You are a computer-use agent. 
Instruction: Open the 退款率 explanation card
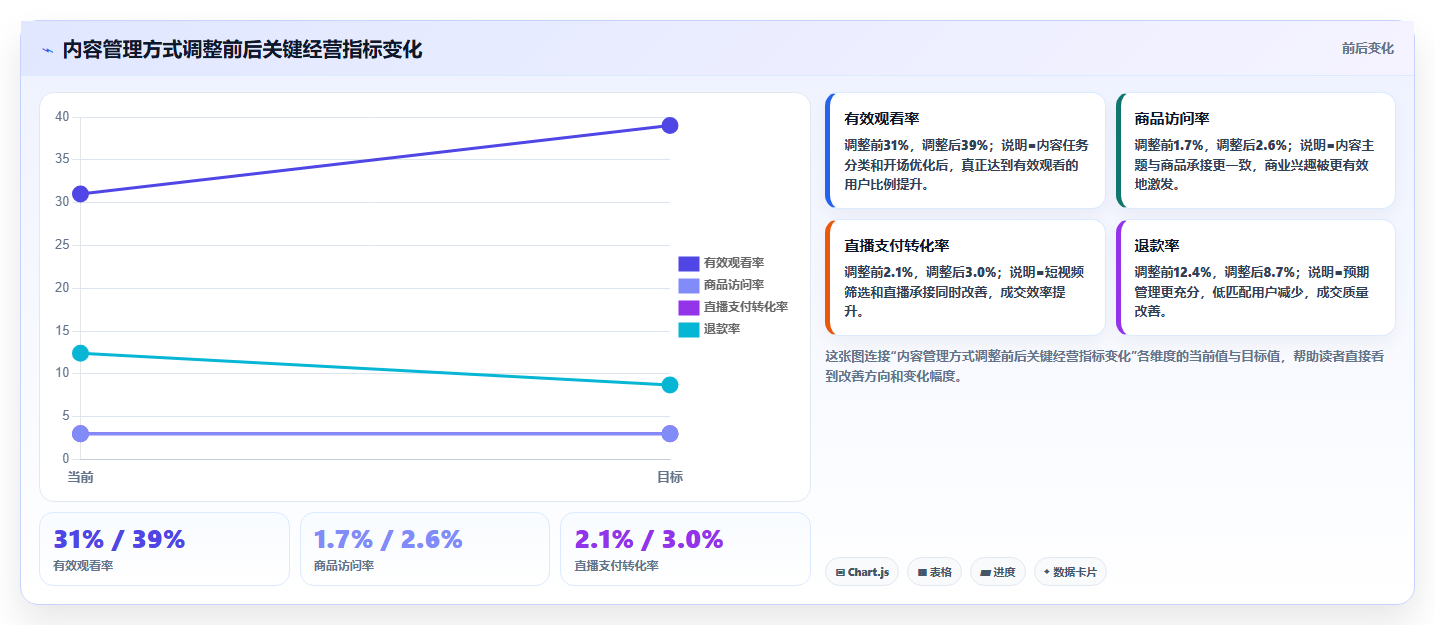coord(1255,277)
